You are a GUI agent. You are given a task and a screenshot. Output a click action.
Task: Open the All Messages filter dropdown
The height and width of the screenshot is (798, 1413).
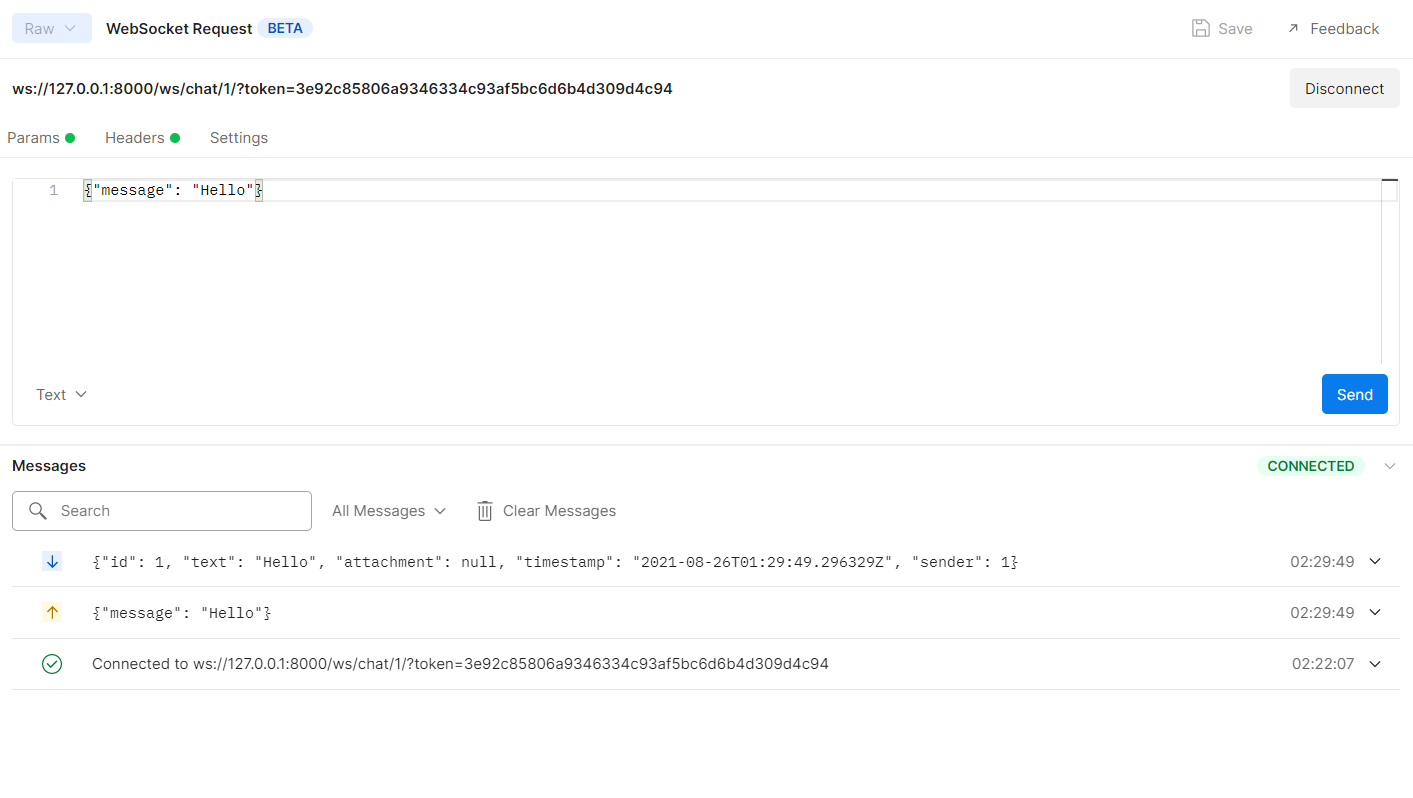coord(389,511)
